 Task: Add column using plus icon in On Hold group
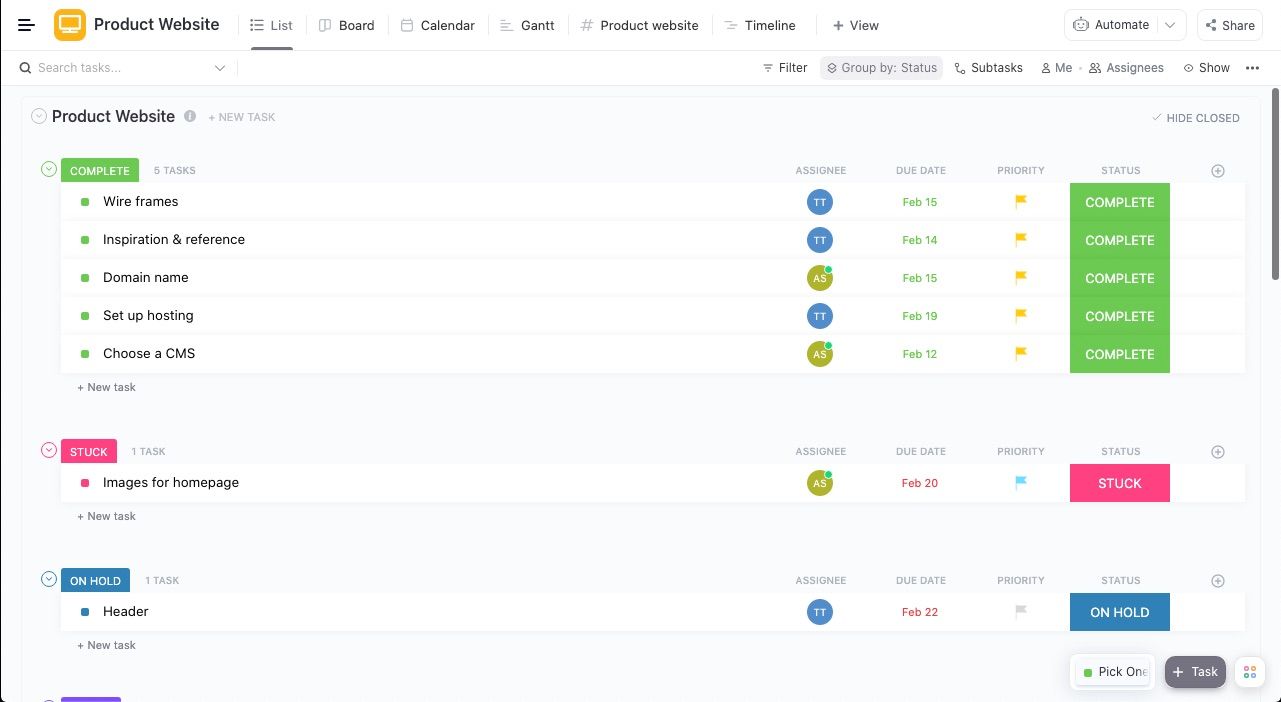[1218, 581]
